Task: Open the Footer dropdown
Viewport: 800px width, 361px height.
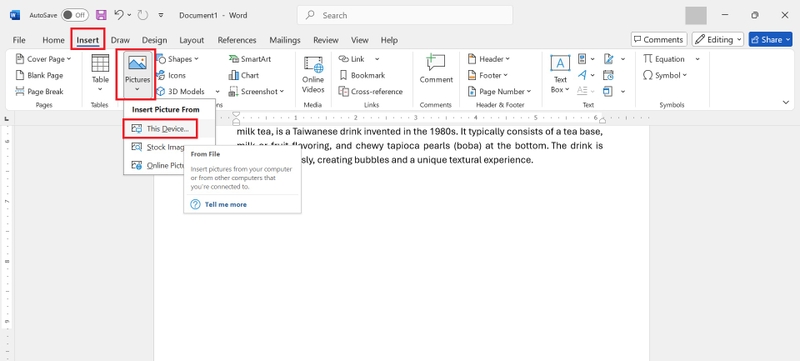Action: (487, 75)
